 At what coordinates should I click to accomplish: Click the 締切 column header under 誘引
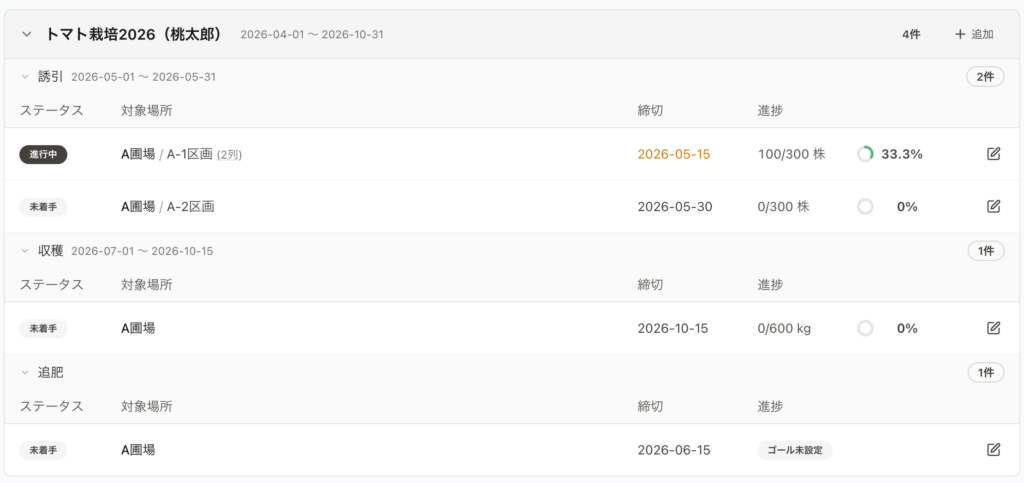click(x=650, y=110)
